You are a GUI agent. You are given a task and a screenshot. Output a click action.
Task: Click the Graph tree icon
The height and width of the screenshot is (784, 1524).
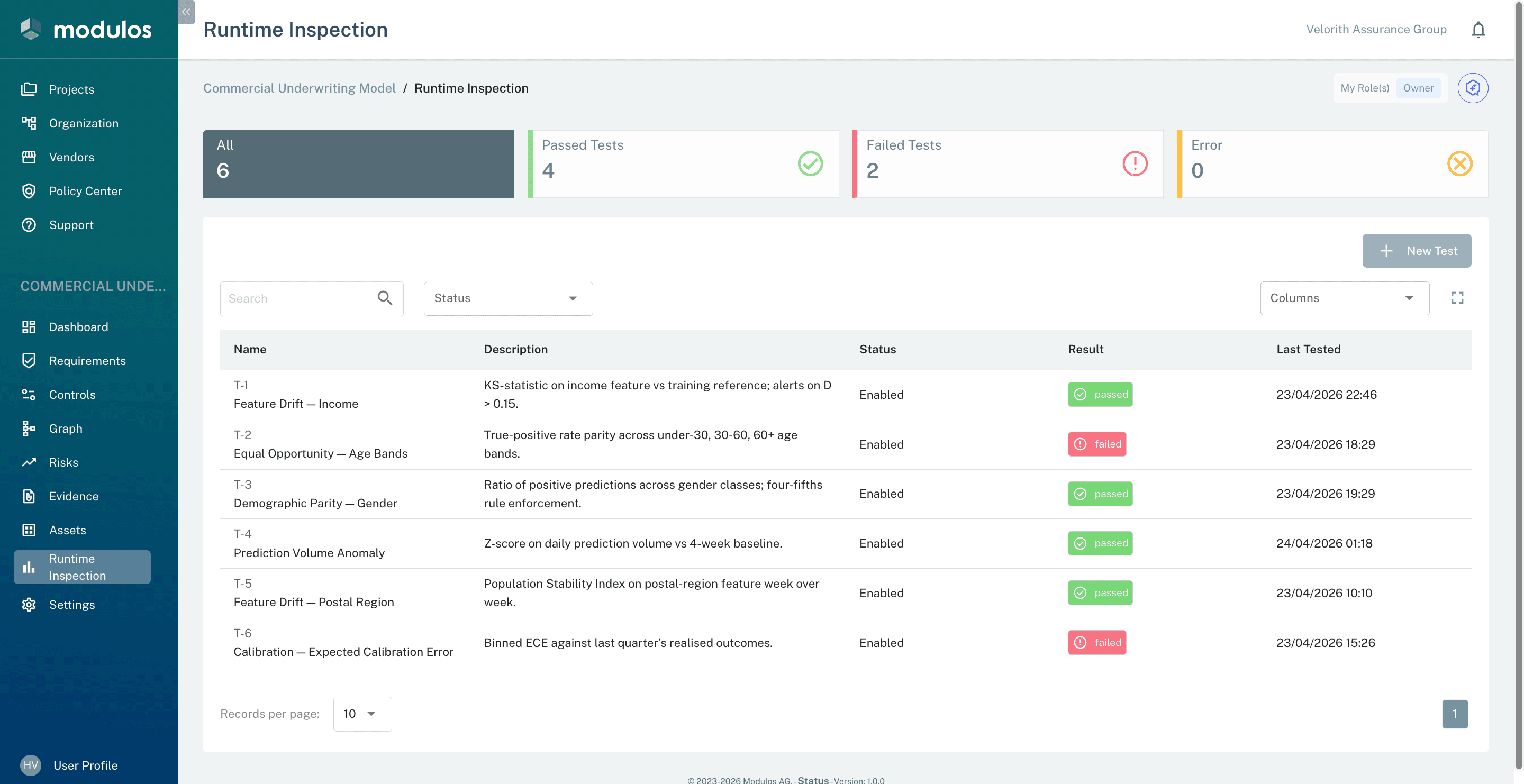pyautogui.click(x=29, y=428)
